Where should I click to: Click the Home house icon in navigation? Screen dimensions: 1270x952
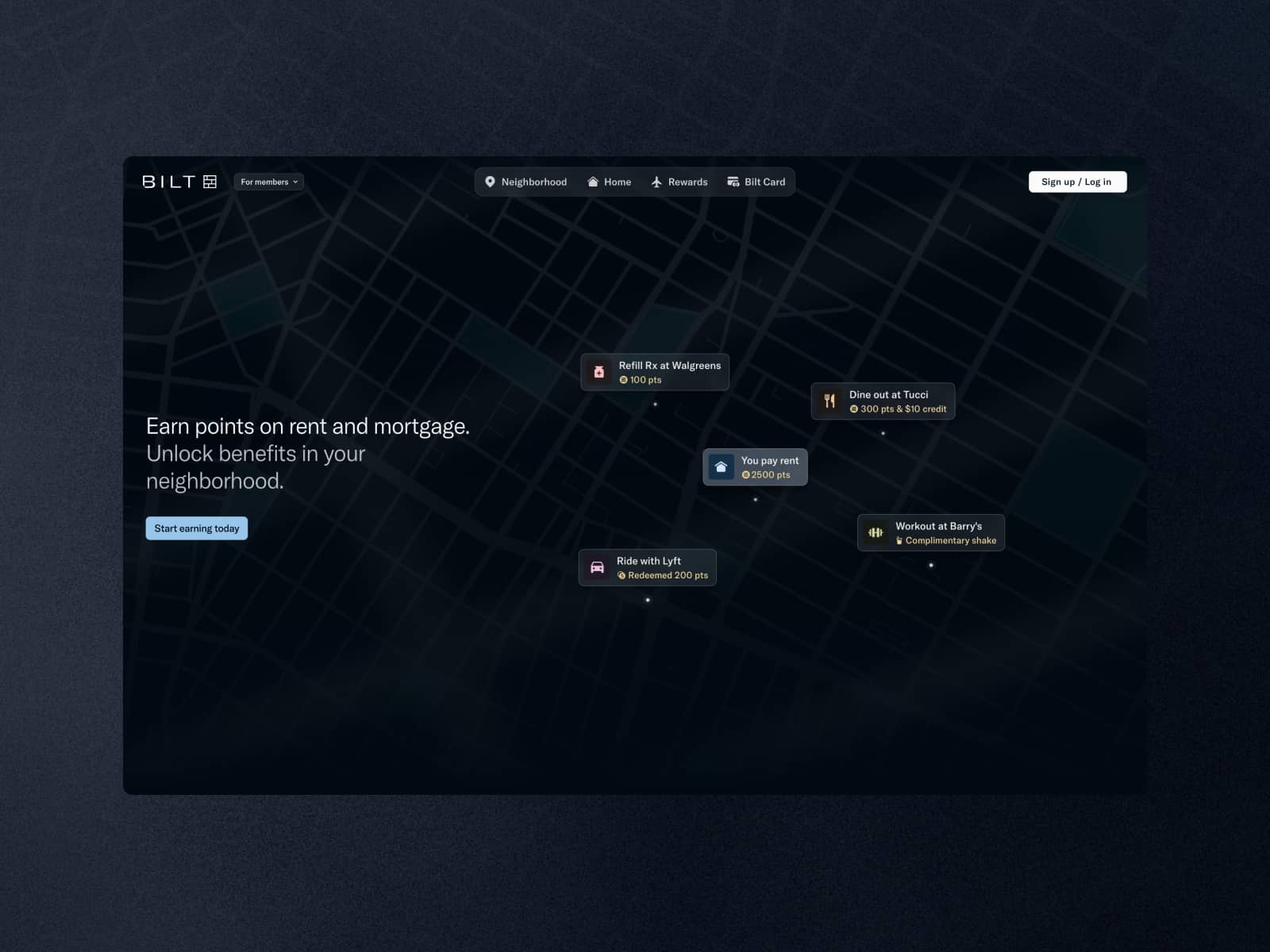[593, 182]
